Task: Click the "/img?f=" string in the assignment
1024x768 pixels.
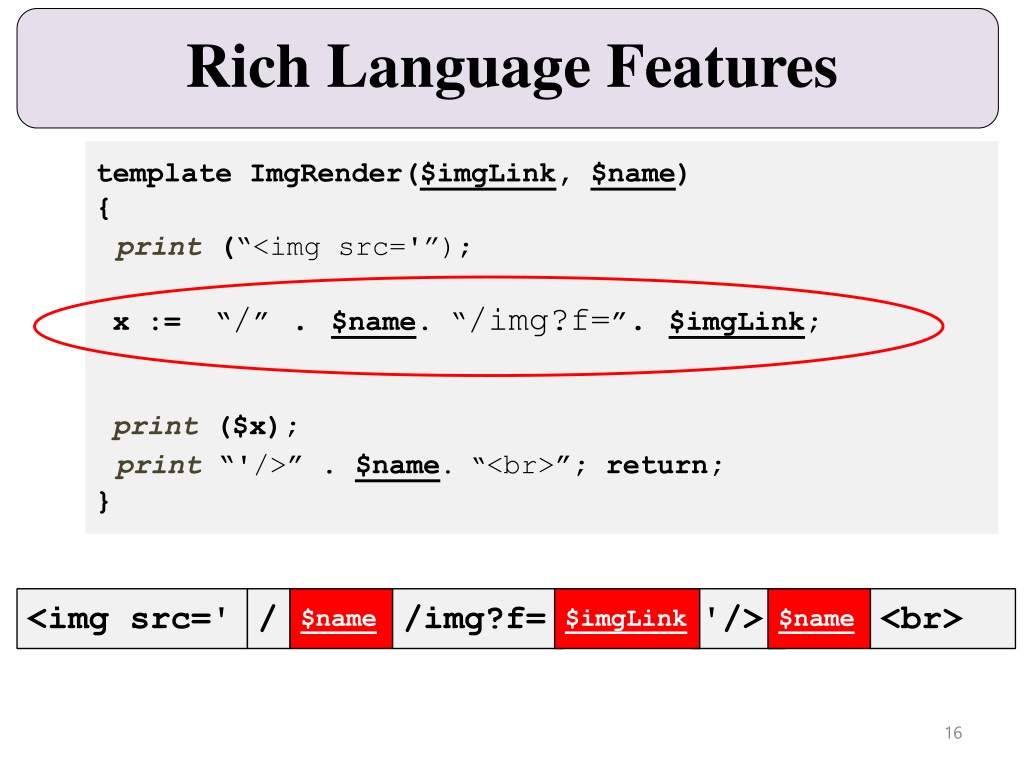Action: [539, 321]
